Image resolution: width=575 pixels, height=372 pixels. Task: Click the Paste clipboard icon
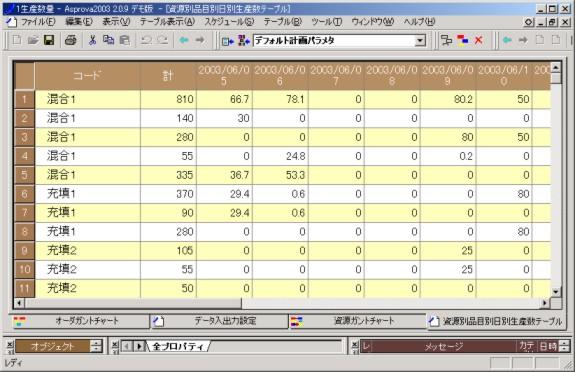[125, 40]
